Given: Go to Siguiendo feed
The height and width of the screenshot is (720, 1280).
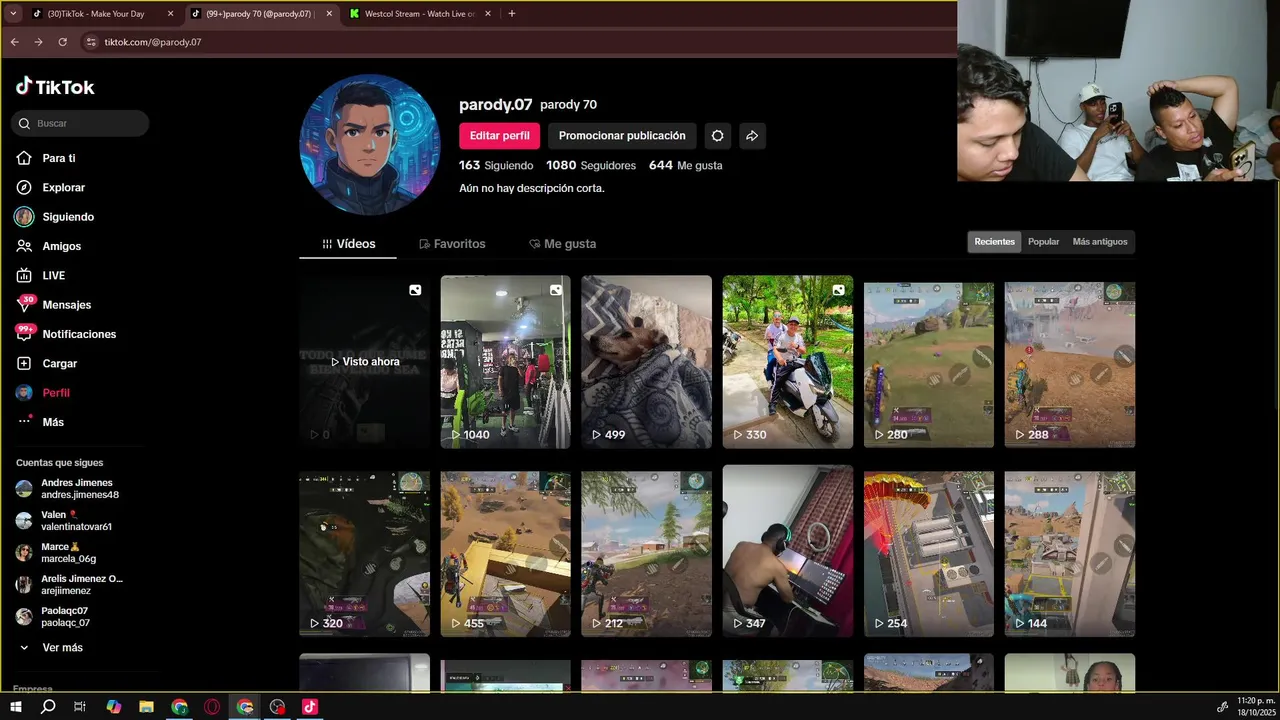Looking at the screenshot, I should point(55,217).
